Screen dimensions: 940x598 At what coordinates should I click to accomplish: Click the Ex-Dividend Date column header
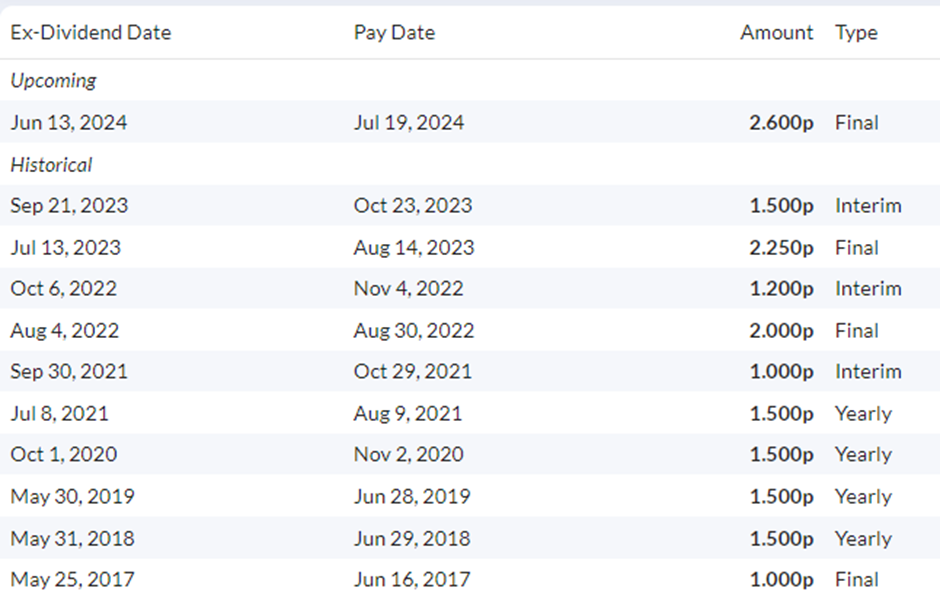coord(91,32)
